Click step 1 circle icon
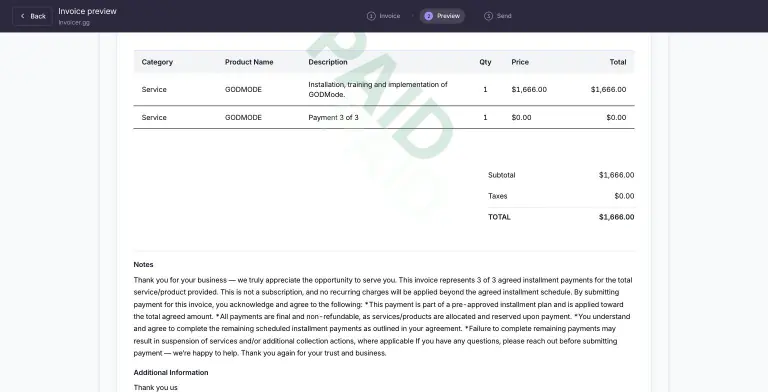 (371, 16)
